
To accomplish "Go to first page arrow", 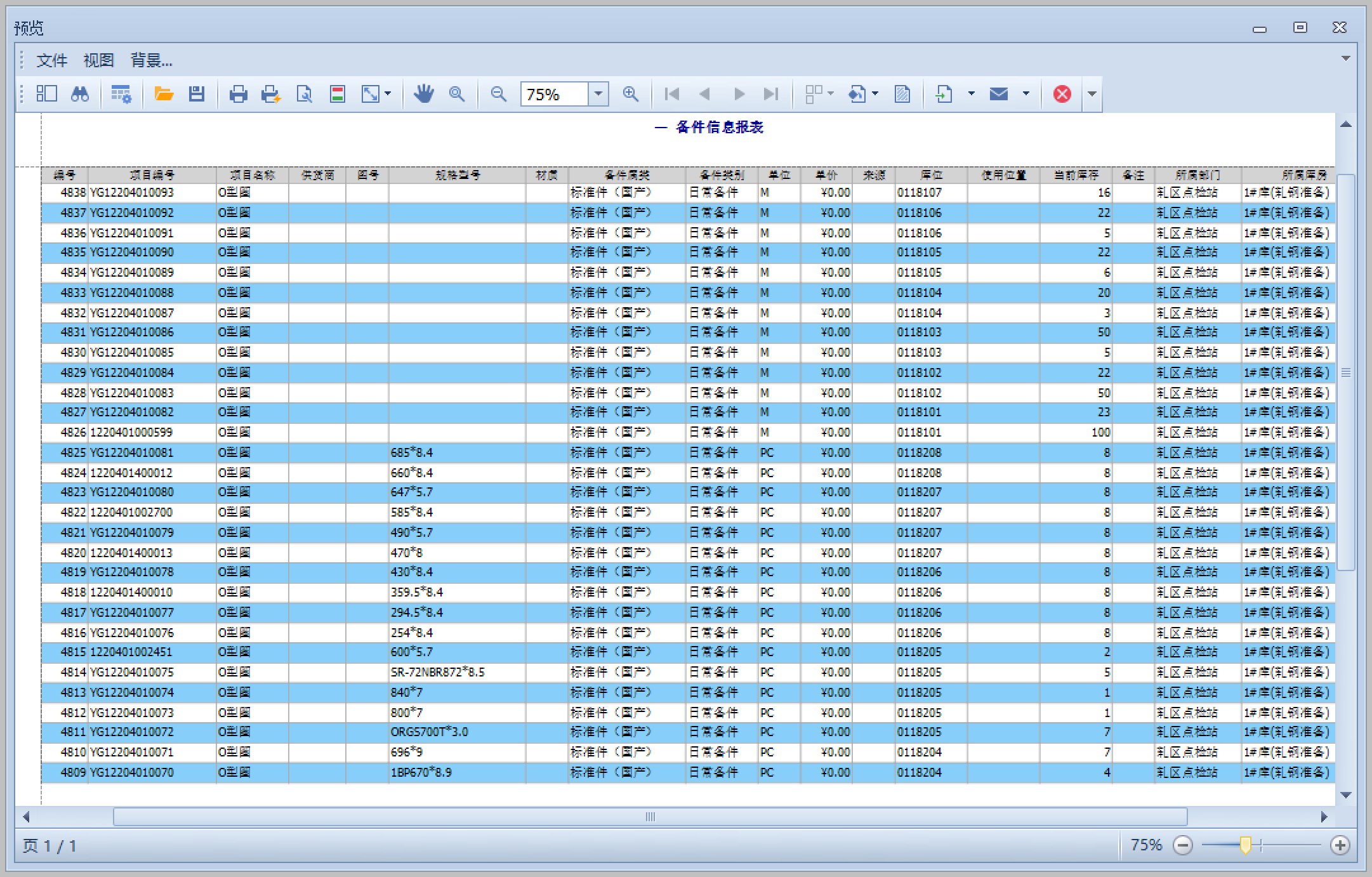I will pos(672,94).
